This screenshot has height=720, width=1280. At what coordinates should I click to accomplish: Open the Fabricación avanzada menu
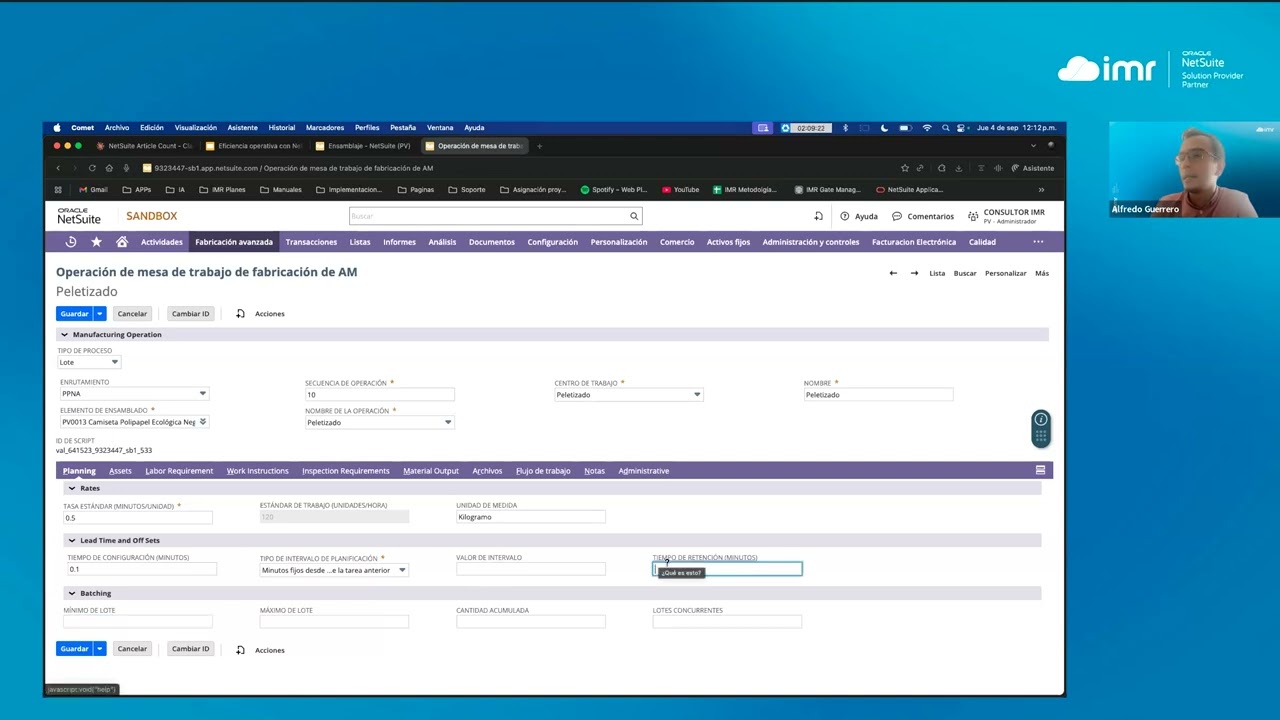[x=234, y=242]
